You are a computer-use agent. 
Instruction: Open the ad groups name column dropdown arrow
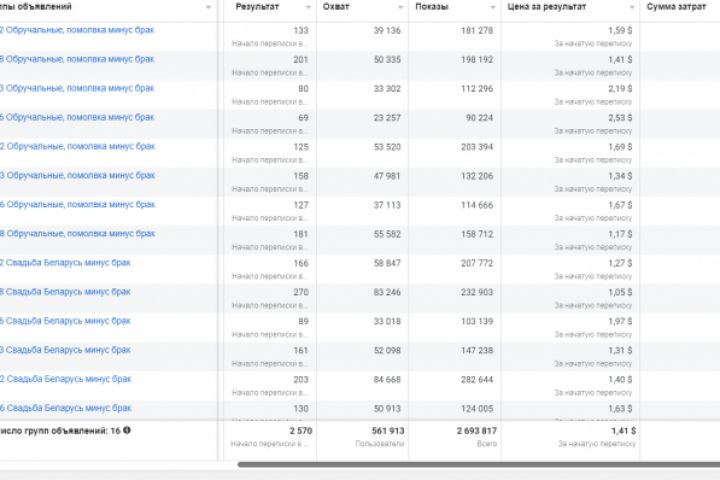click(x=208, y=7)
